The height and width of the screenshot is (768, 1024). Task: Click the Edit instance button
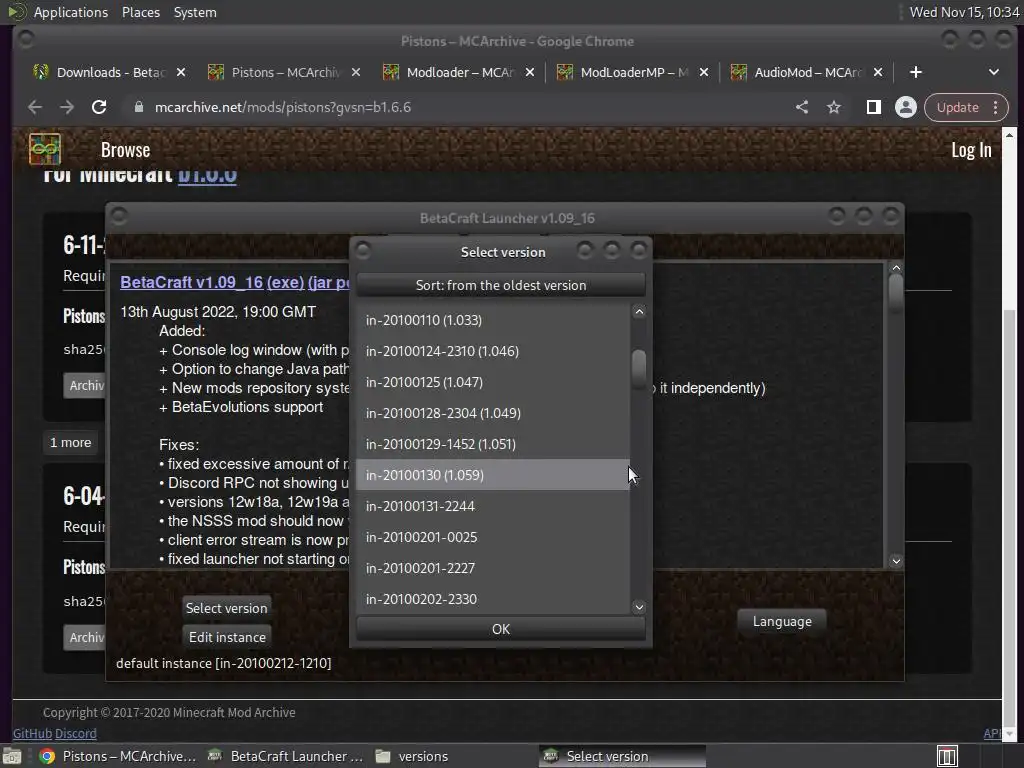click(227, 637)
